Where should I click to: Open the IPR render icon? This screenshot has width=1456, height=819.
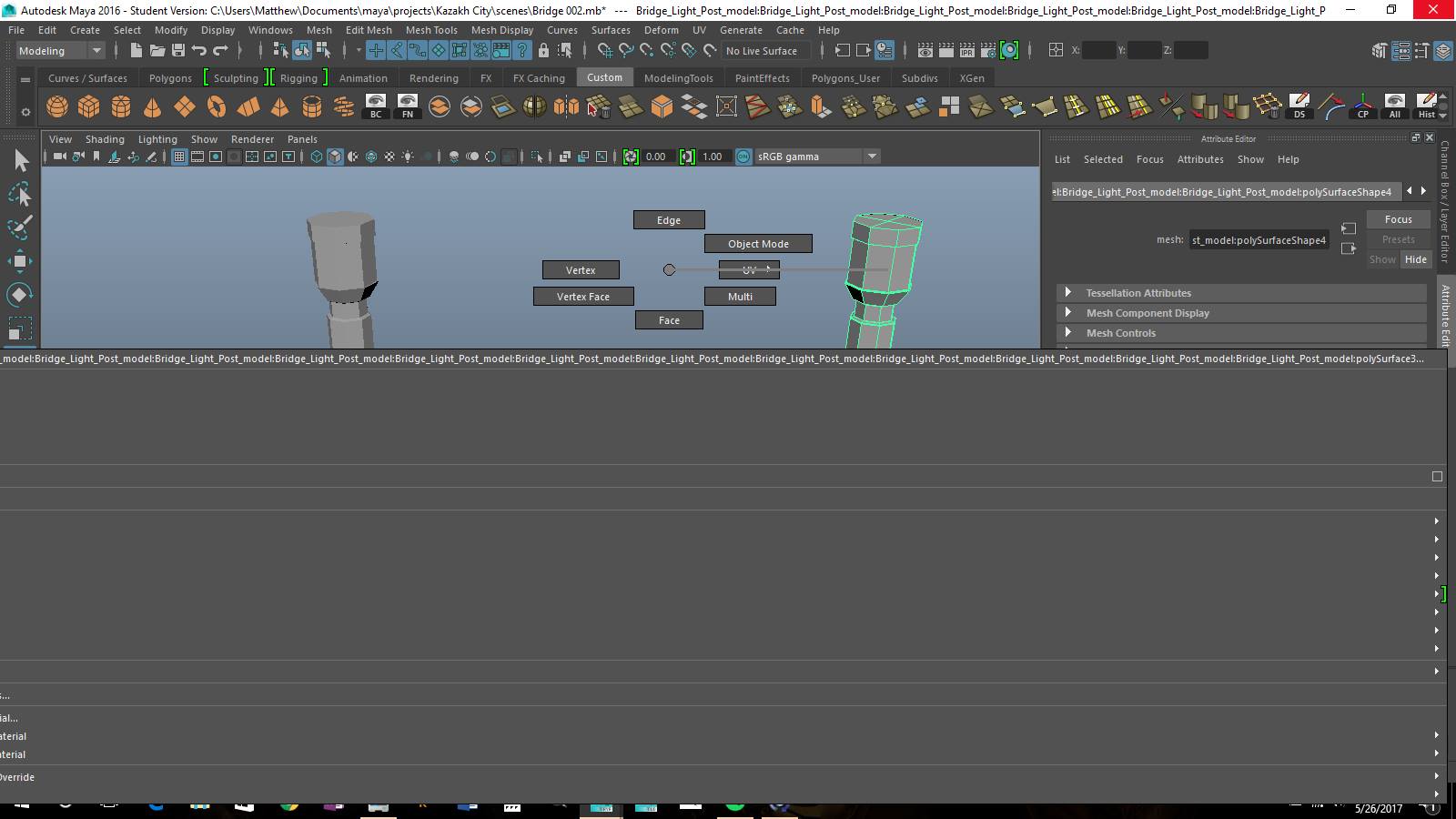967,51
